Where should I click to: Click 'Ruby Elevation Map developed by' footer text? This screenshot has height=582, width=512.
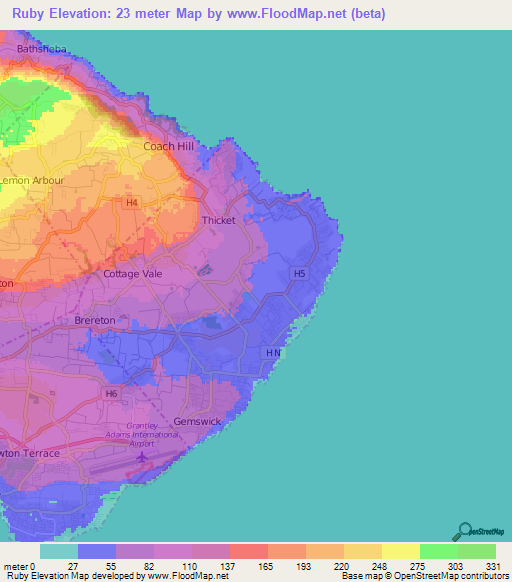(x=118, y=576)
